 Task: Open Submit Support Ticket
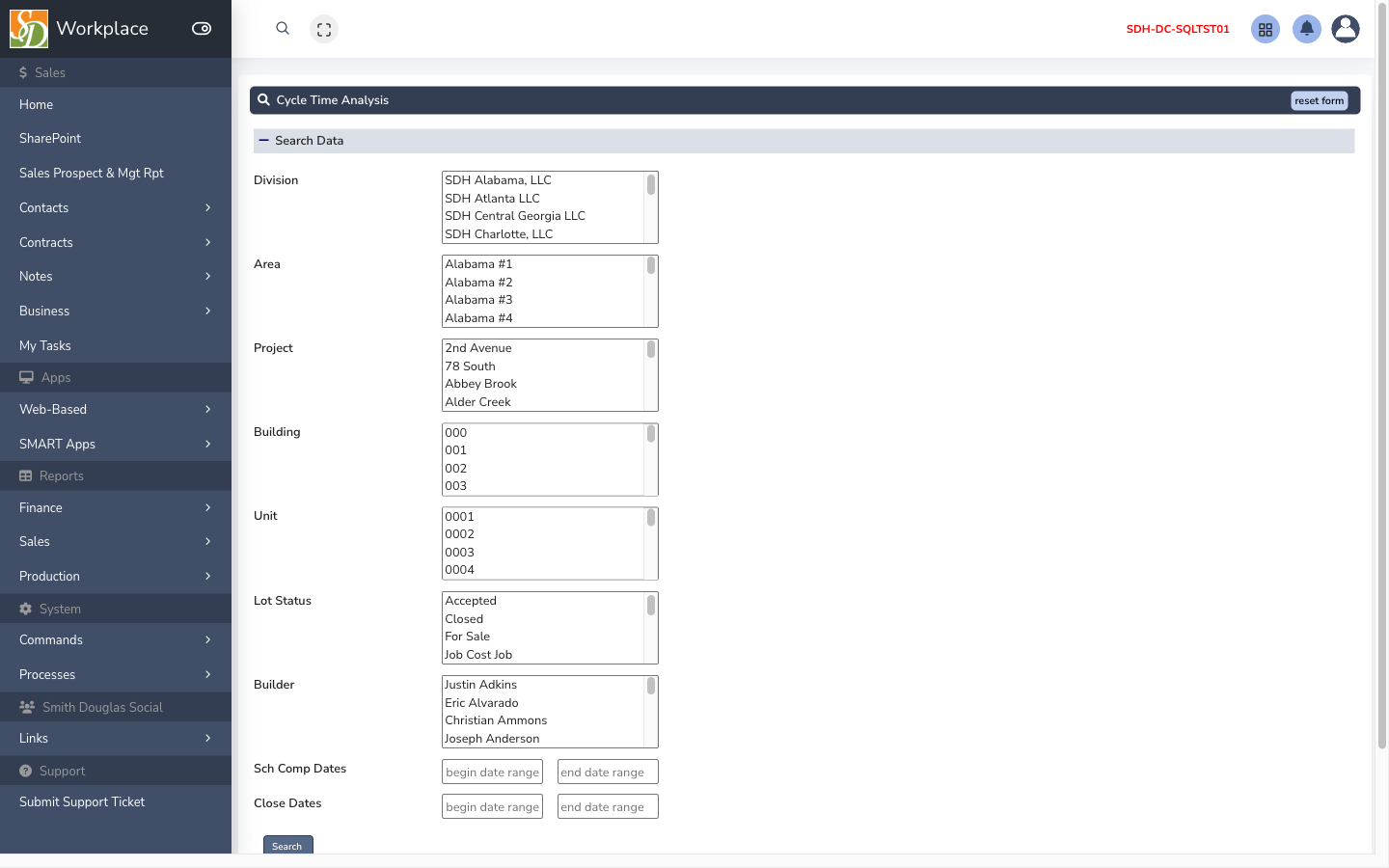click(116, 801)
